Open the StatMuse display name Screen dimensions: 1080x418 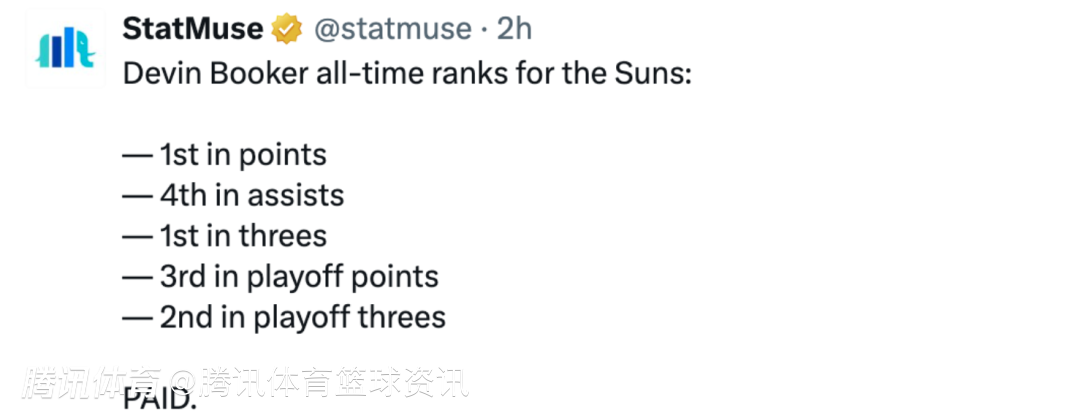click(193, 29)
